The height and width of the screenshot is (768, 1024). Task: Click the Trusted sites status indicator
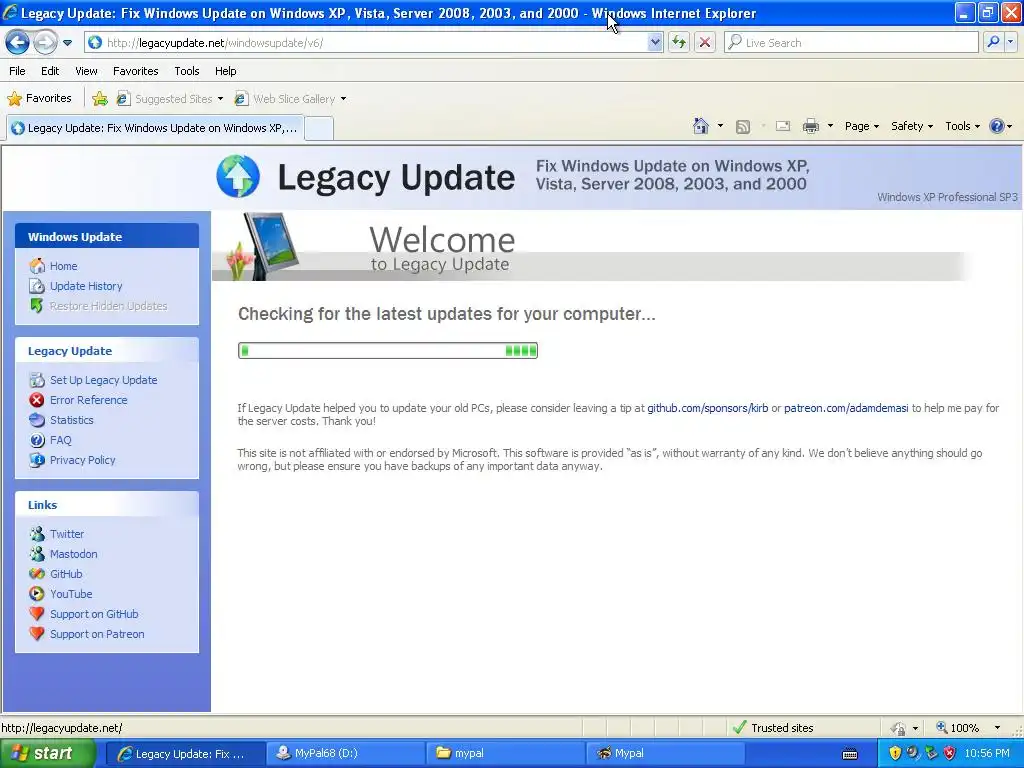pyautogui.click(x=773, y=728)
